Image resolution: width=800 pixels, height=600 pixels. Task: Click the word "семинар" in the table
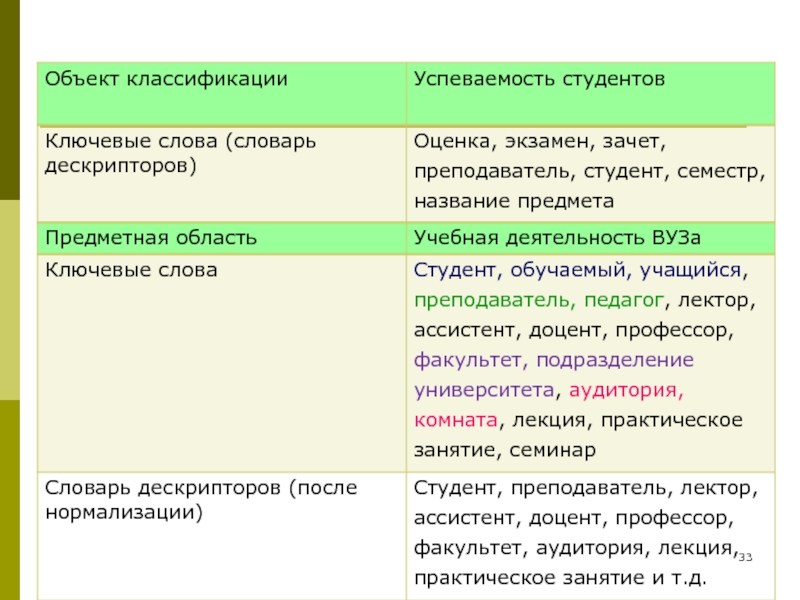coord(555,449)
